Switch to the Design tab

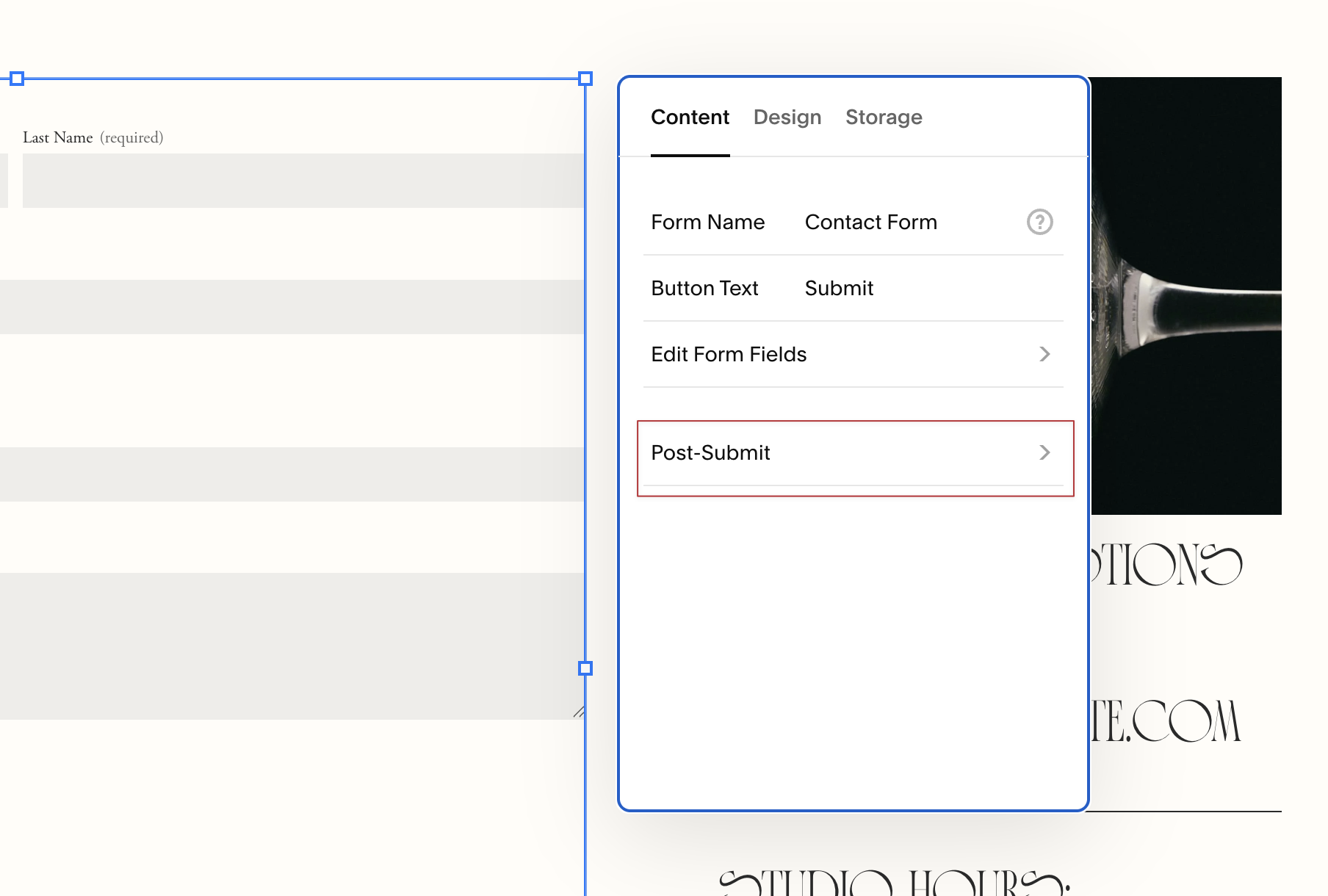(x=787, y=118)
